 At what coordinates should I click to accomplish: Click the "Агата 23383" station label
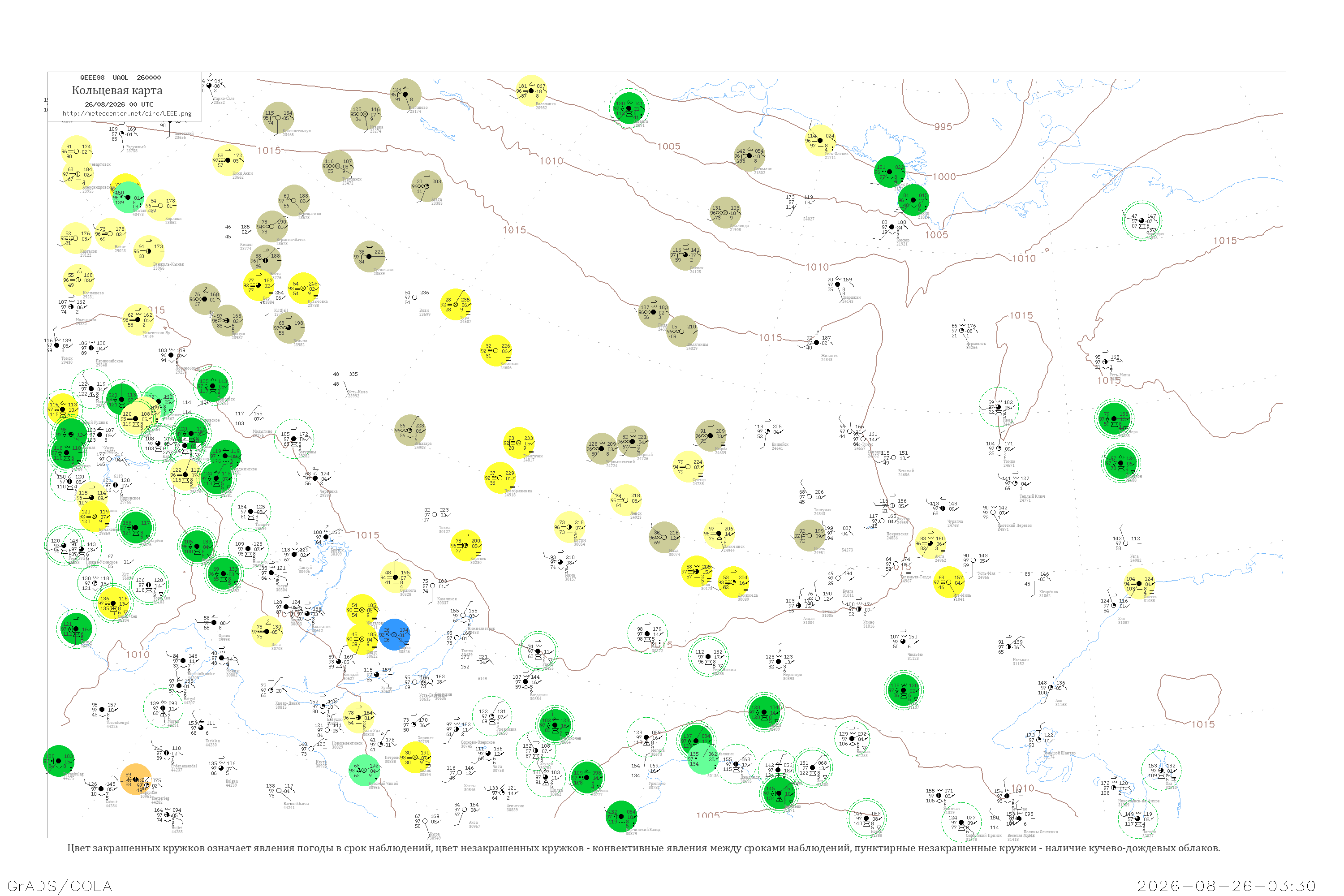pyautogui.click(x=436, y=201)
